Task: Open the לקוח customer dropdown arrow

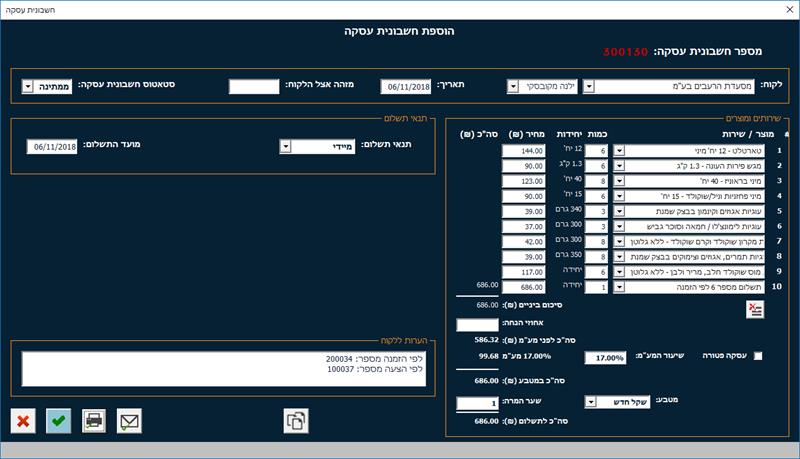Action: point(589,86)
